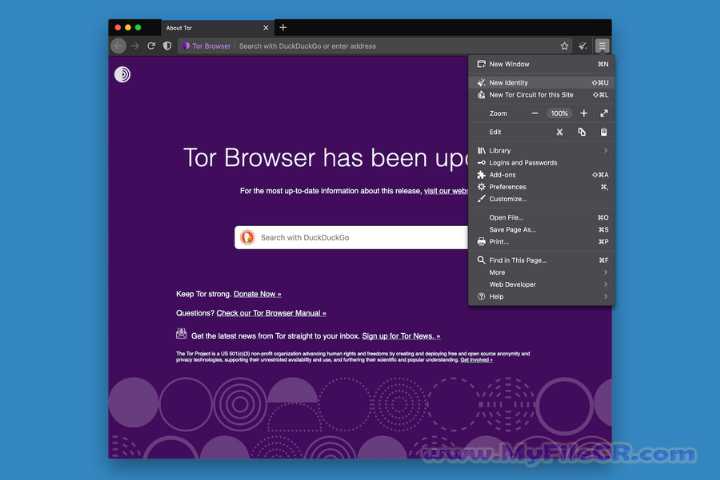
Task: Reload the current page
Action: pos(151,46)
